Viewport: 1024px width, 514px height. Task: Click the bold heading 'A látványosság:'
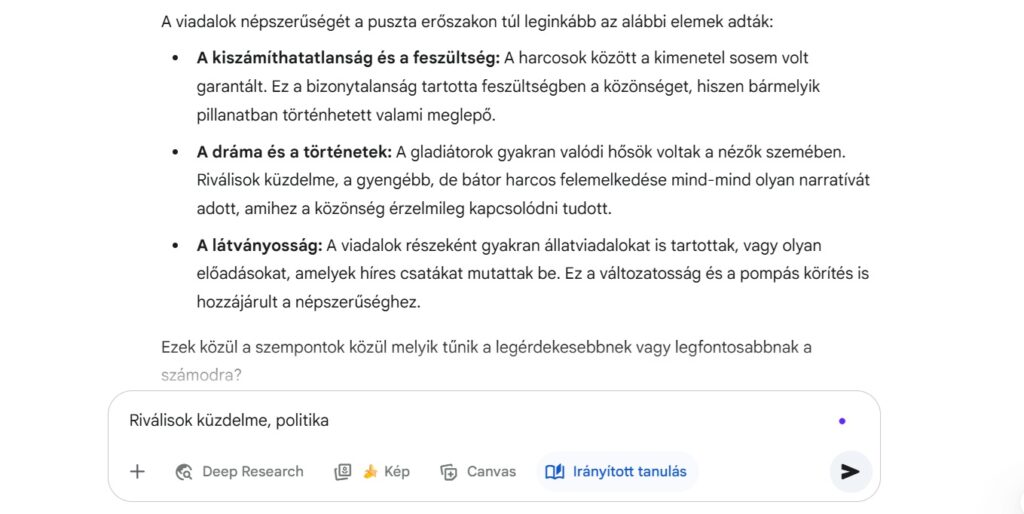259,245
